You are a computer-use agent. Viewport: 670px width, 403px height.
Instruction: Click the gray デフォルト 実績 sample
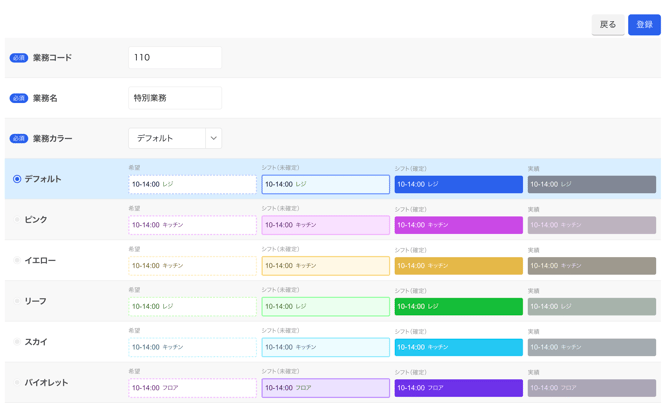point(591,184)
